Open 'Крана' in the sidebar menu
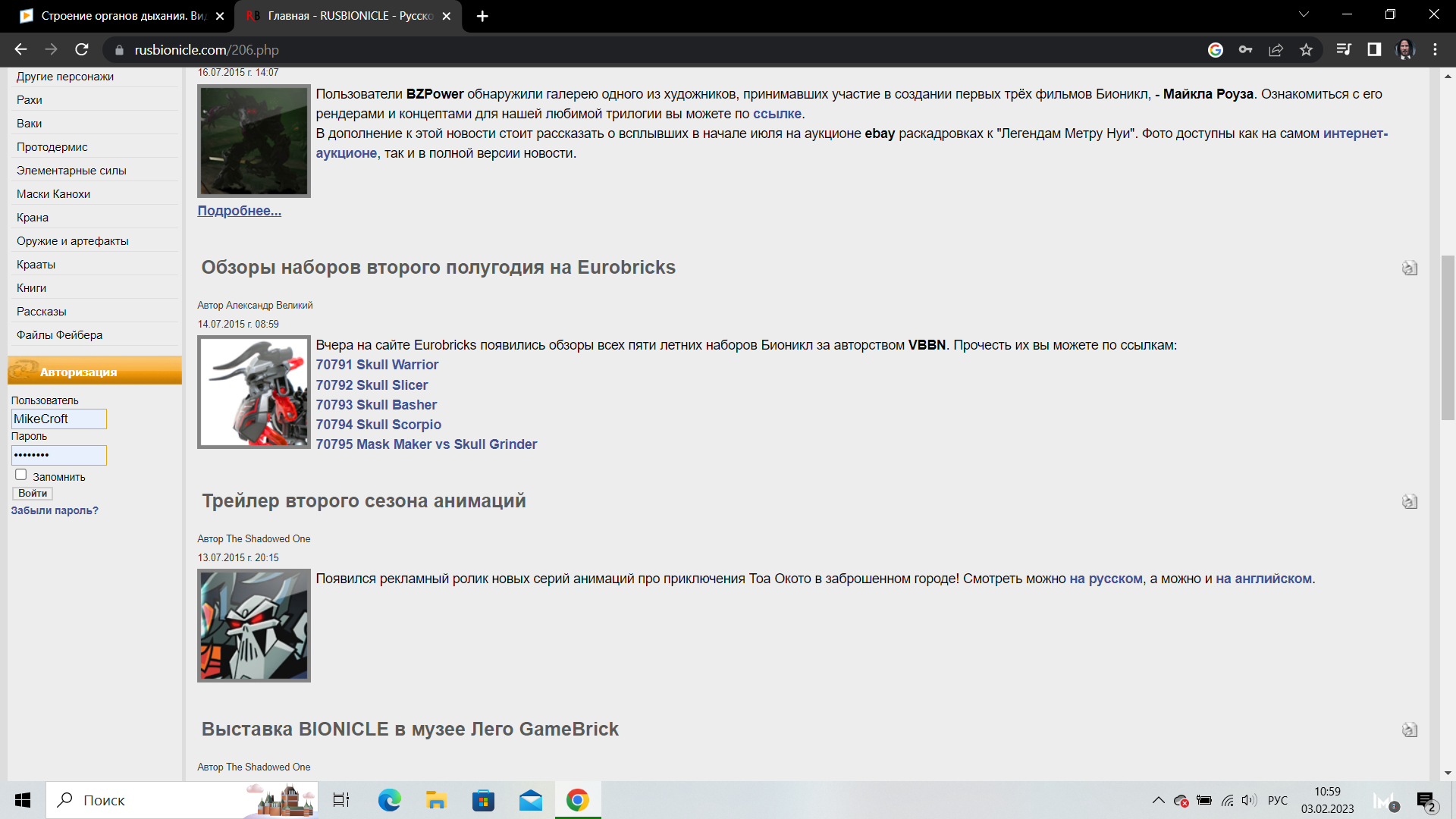This screenshot has height=819, width=1456. [33, 218]
